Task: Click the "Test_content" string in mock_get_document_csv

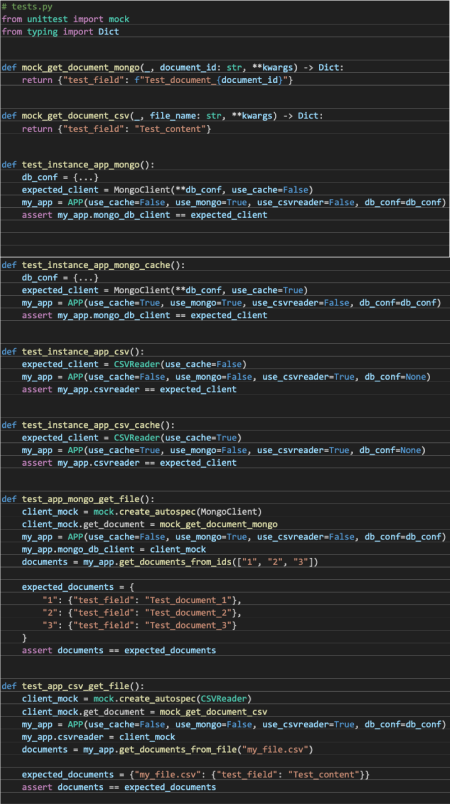Action: (170, 129)
